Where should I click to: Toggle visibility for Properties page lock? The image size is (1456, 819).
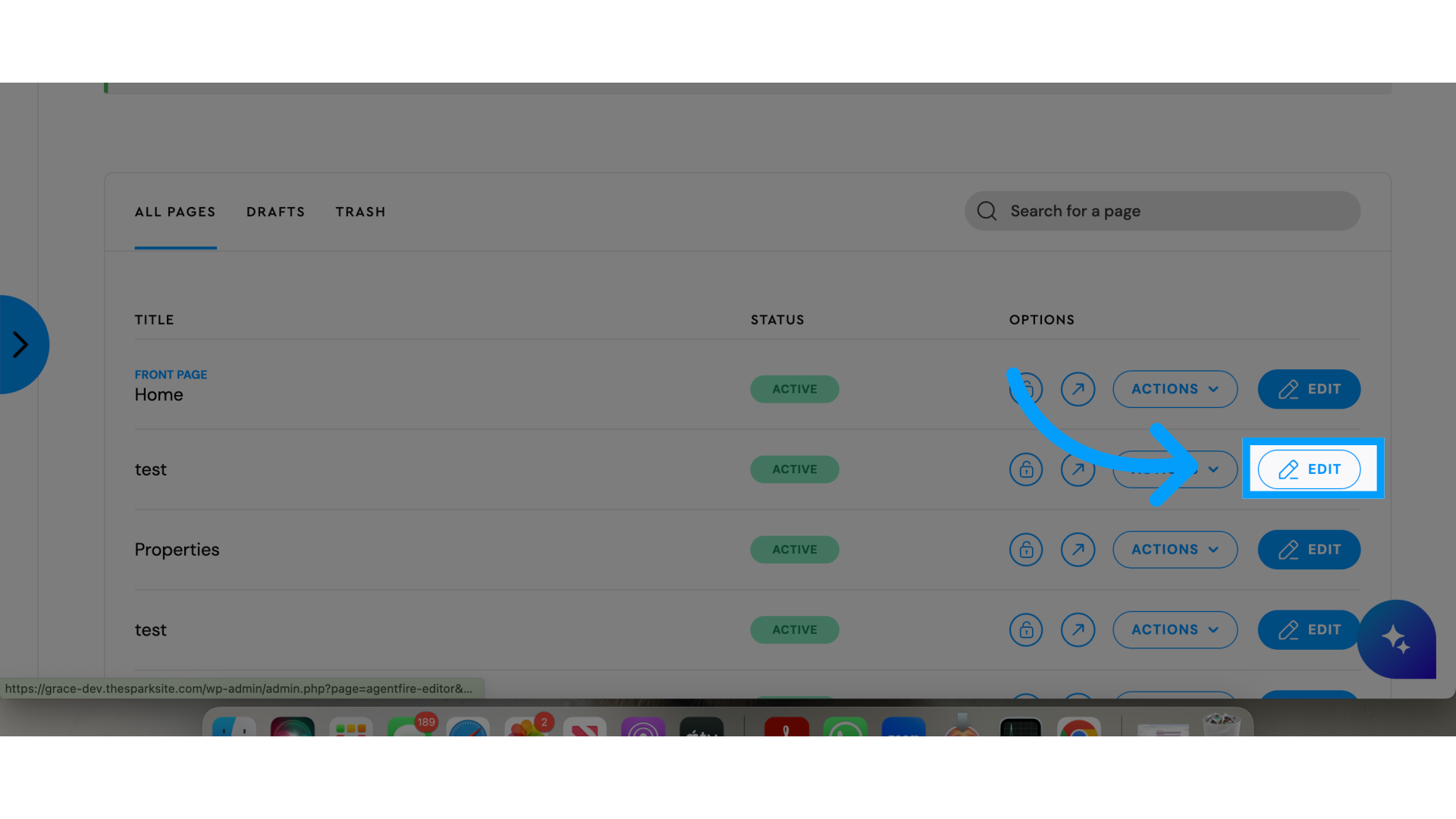[x=1026, y=549]
